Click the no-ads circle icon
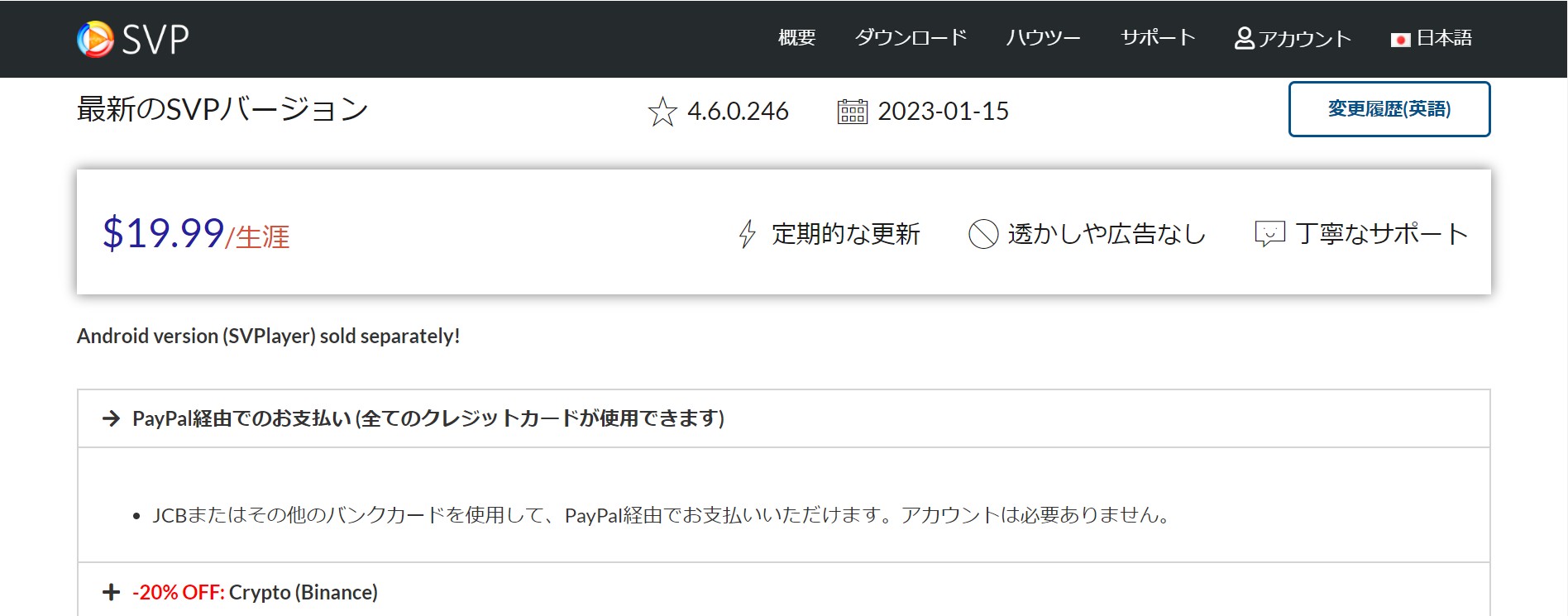The height and width of the screenshot is (616, 1568). (983, 234)
